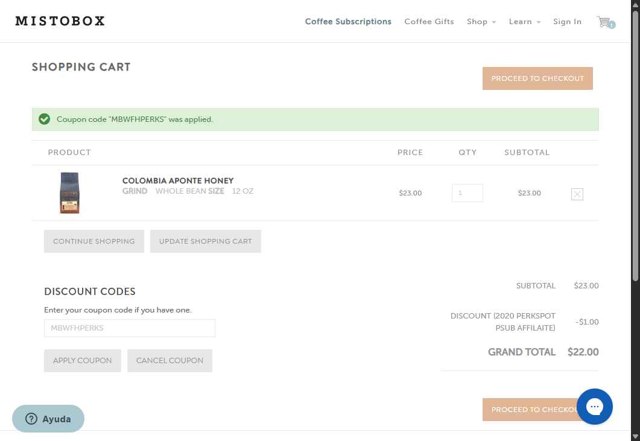
Task: Click the Ayuda help button
Action: (x=48, y=419)
